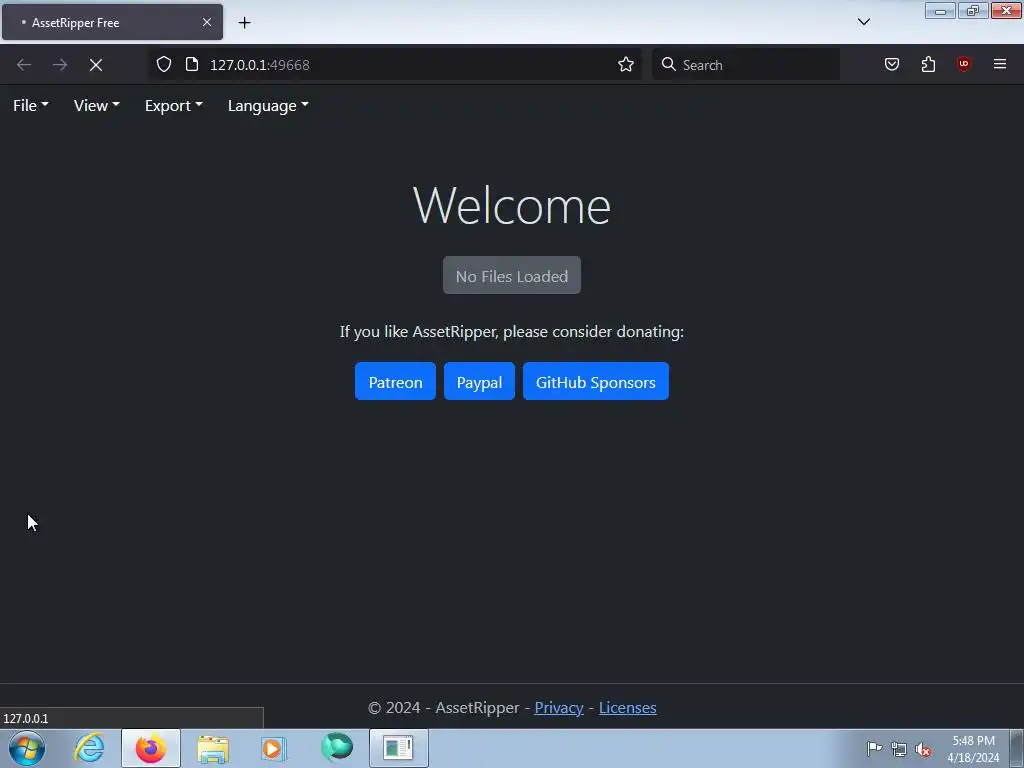Launch Internet Explorer from taskbar
Image resolution: width=1024 pixels, height=768 pixels.
(89, 748)
